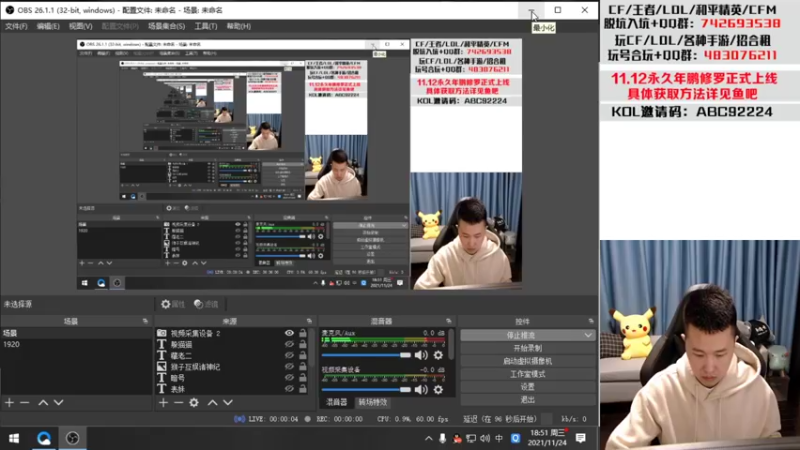
Task: Show the image source with its eye icon
Action: [x=289, y=366]
